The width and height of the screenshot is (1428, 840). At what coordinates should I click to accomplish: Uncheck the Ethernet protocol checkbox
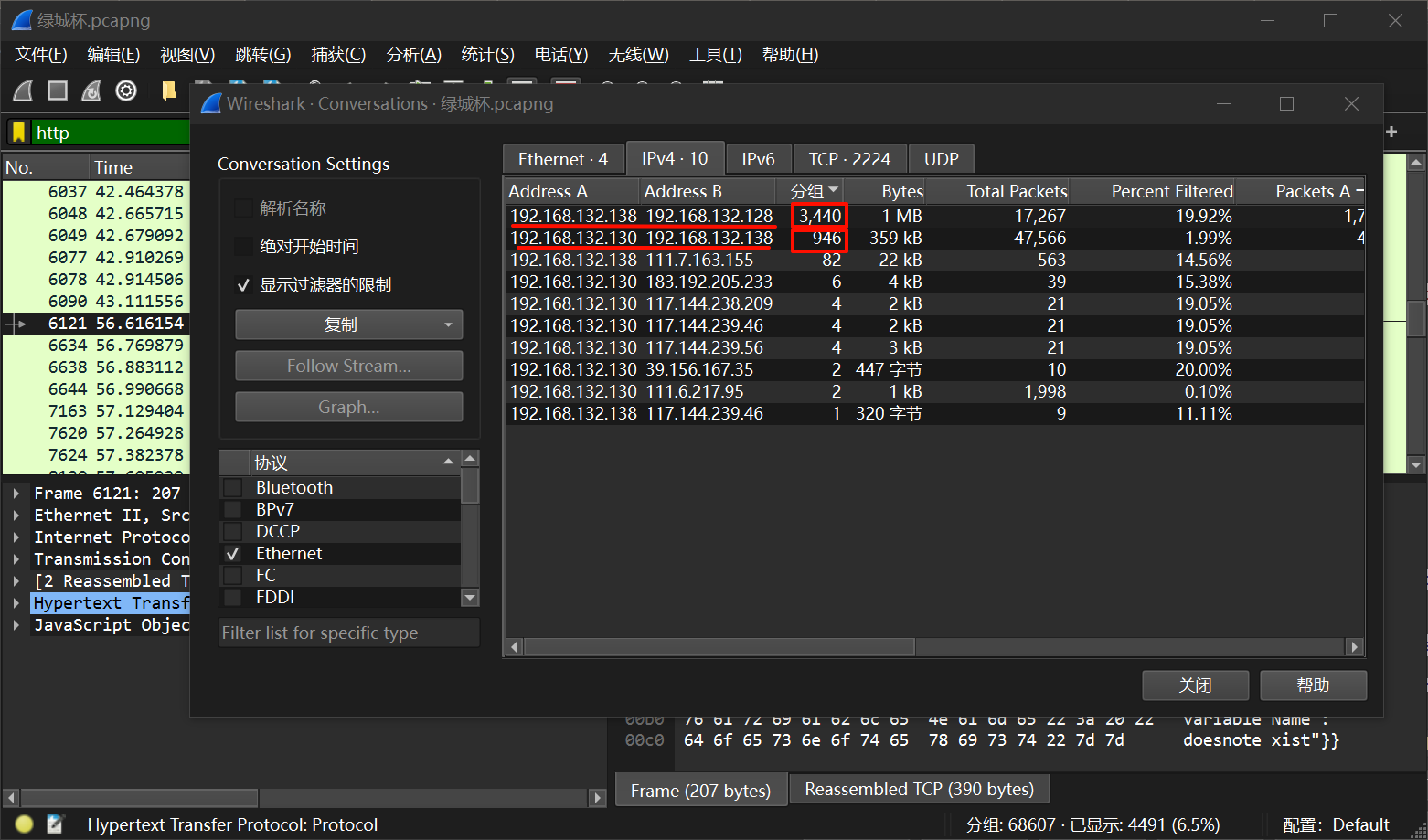pyautogui.click(x=233, y=554)
